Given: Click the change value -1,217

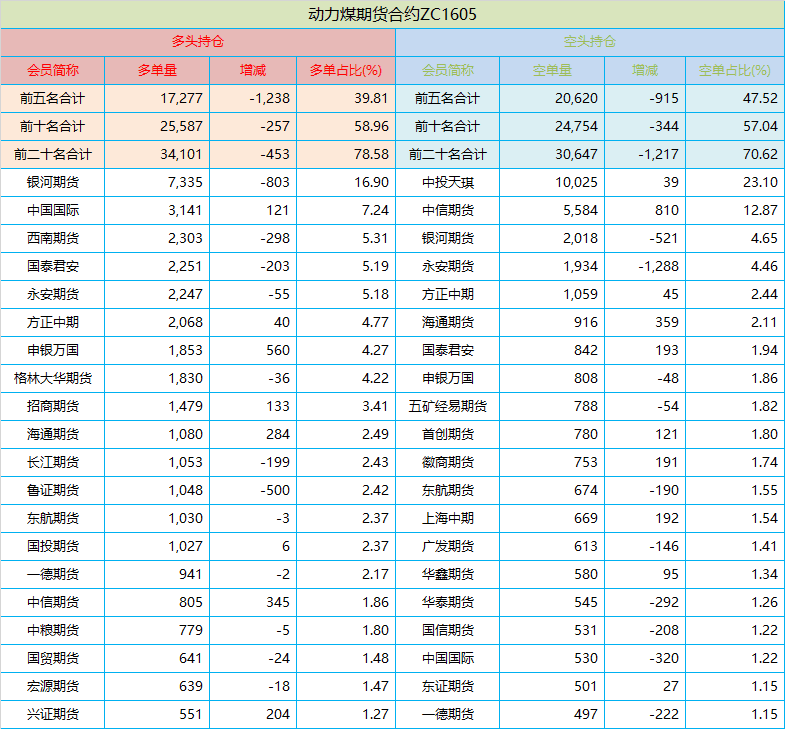Looking at the screenshot, I should 658,154.
